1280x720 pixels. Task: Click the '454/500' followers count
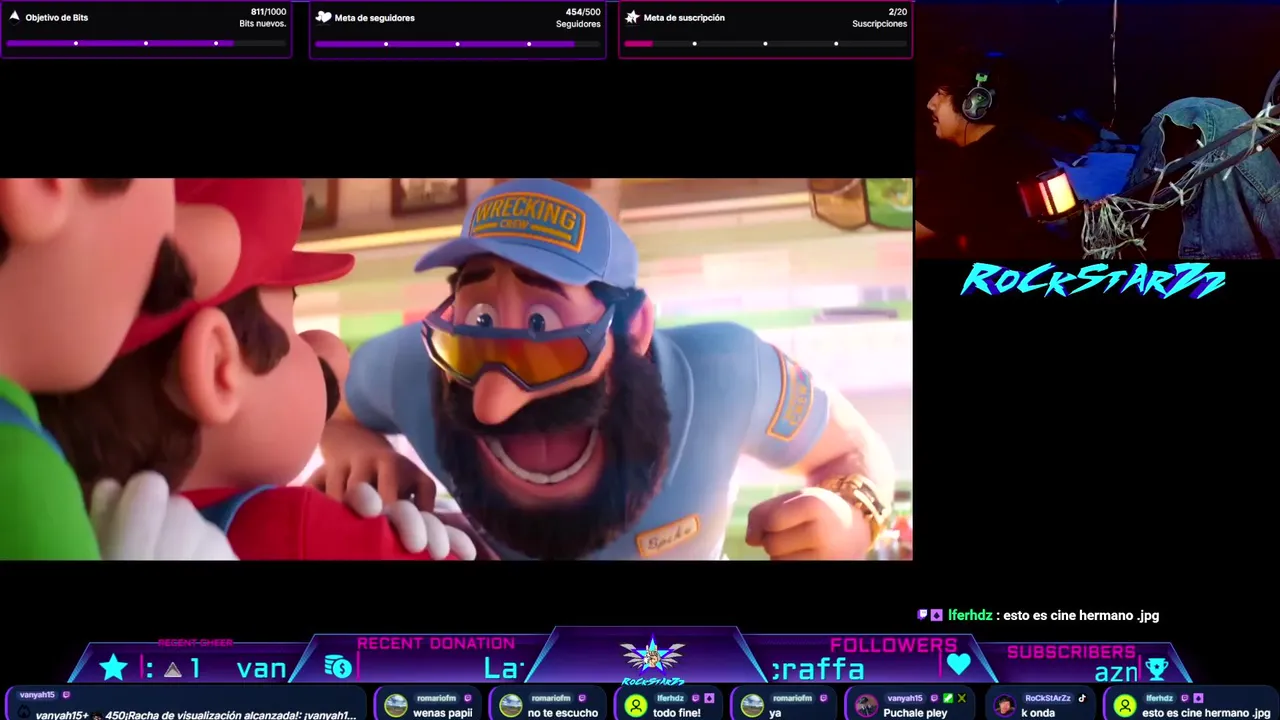tap(583, 12)
